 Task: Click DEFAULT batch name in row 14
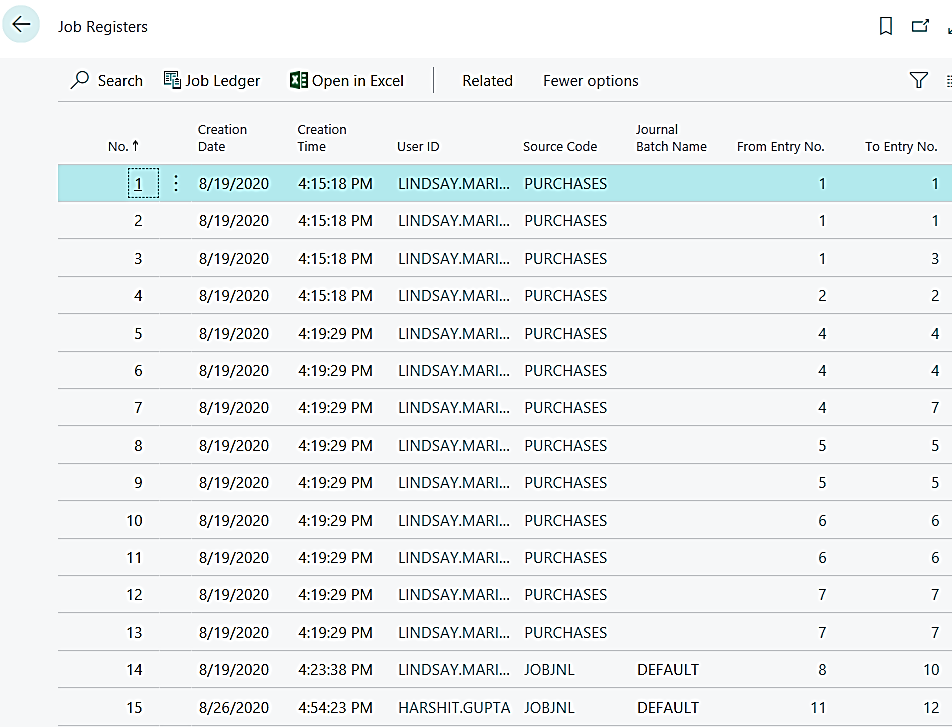click(x=667, y=670)
